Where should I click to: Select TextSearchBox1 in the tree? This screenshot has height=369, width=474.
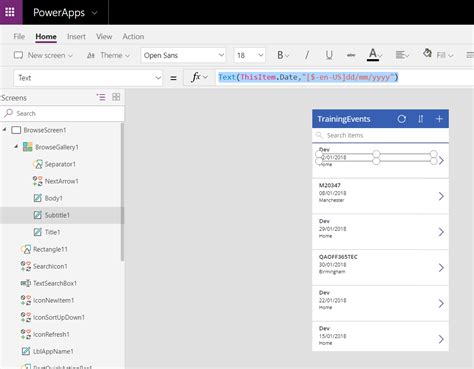[x=55, y=283]
